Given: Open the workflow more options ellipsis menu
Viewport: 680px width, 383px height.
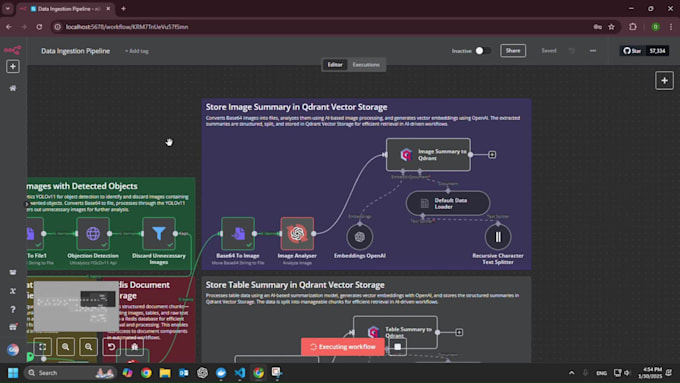Looking at the screenshot, I should [593, 51].
